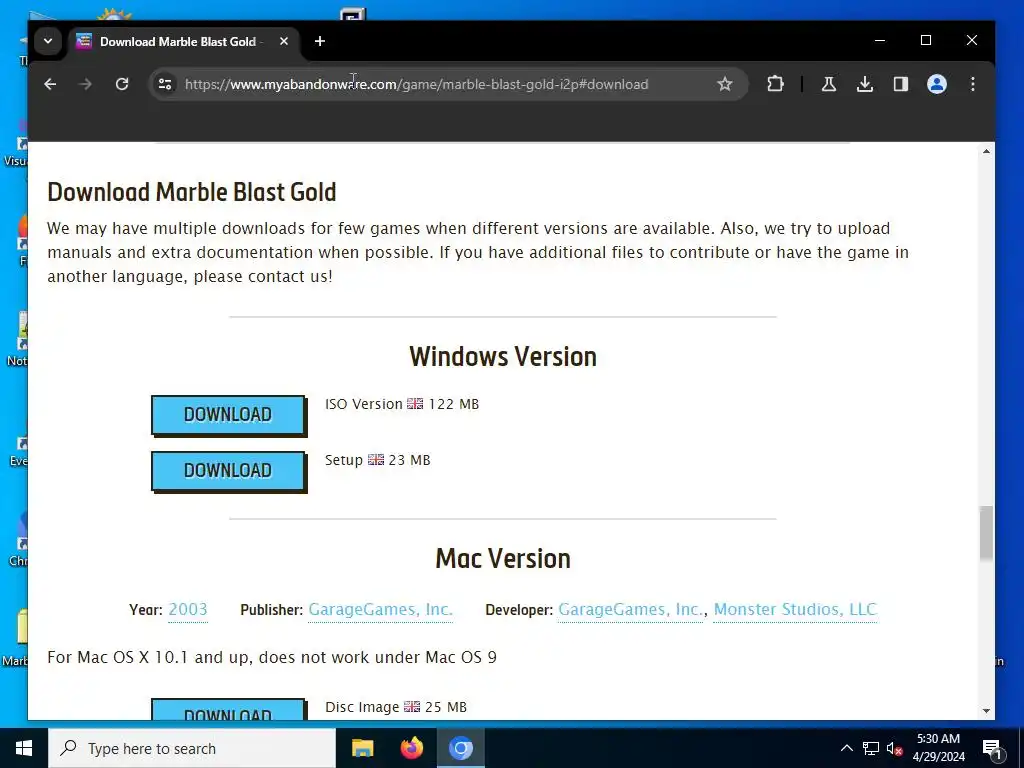Open File Explorer from the taskbar
Image resolution: width=1024 pixels, height=768 pixels.
(362, 748)
